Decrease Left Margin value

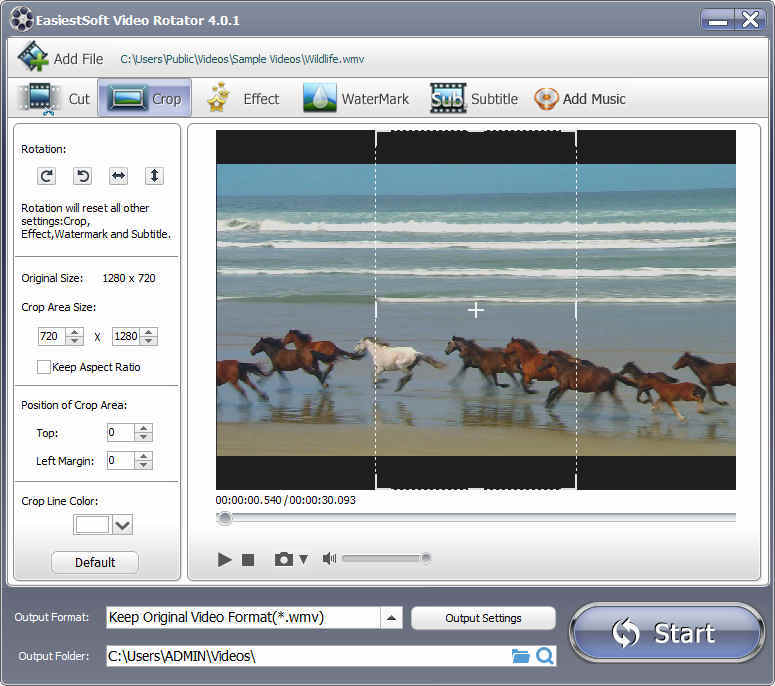[x=143, y=465]
